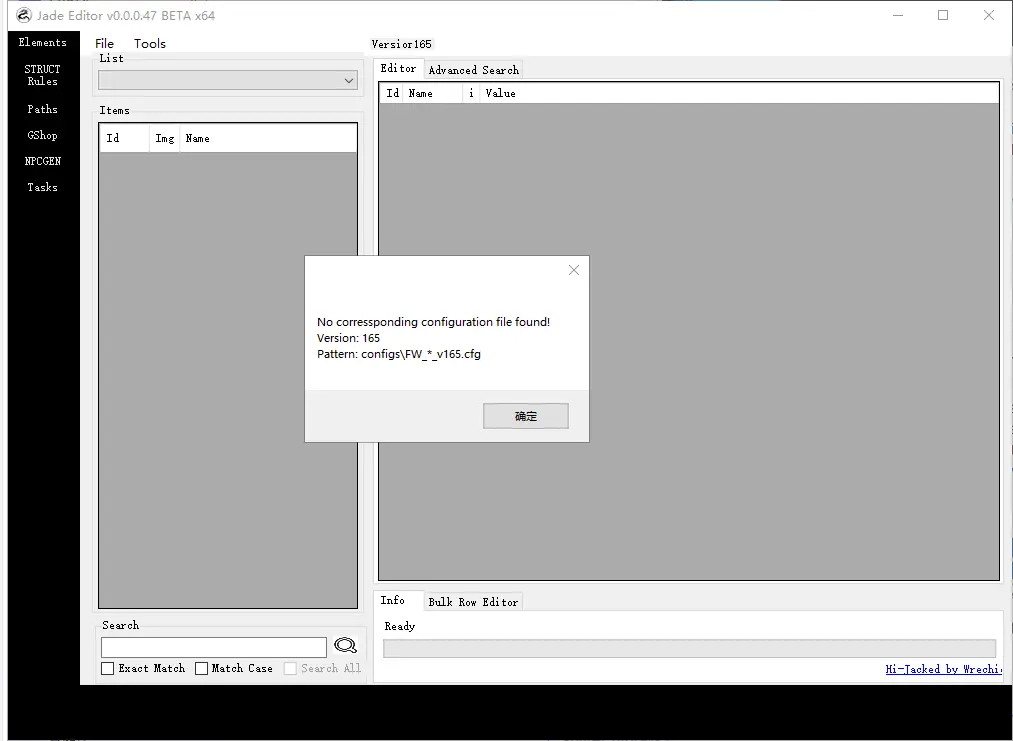Click the Ready status text
Viewport: 1013px width, 741px height.
400,626
